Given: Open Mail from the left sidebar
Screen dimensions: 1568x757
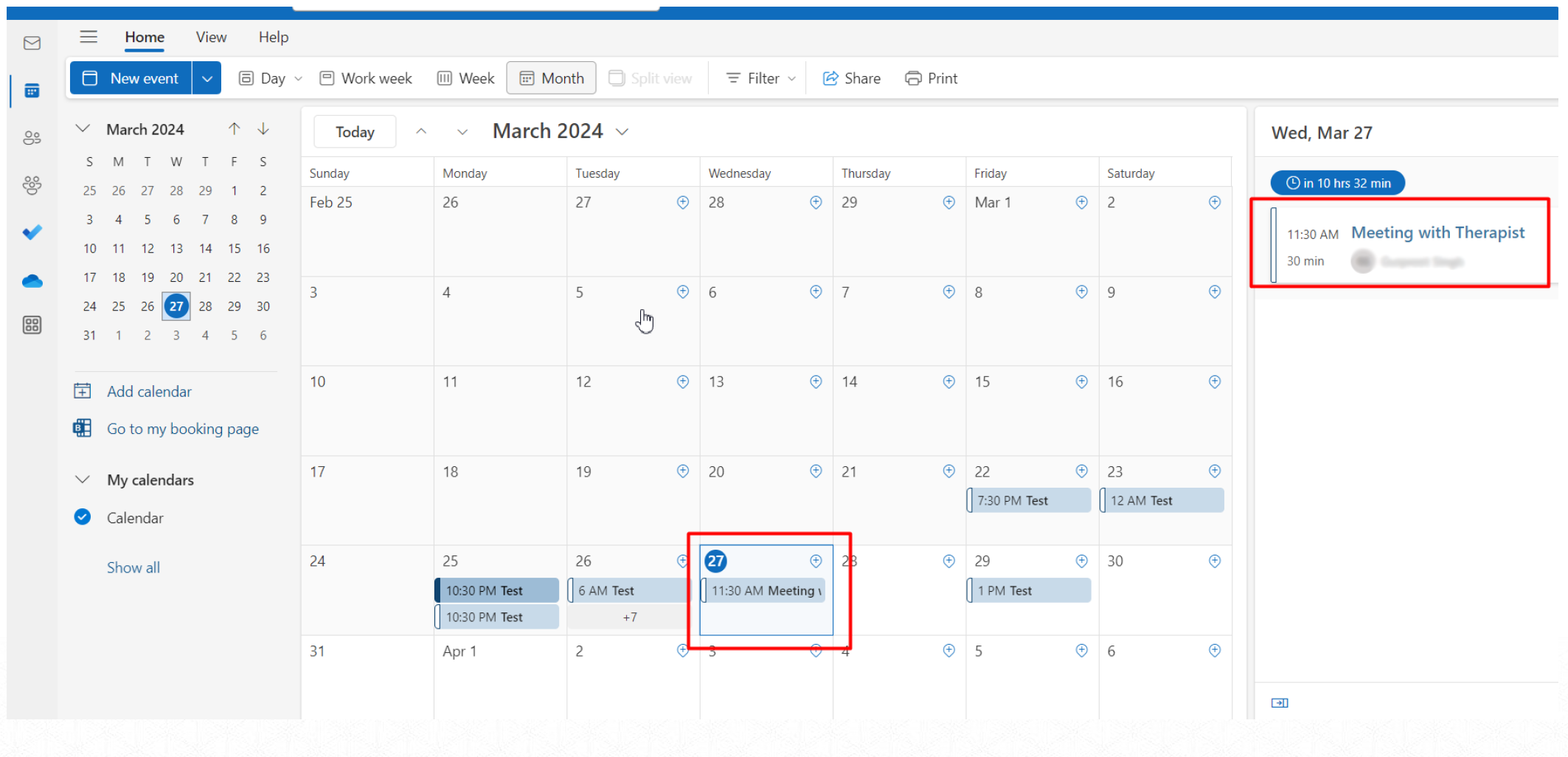Looking at the screenshot, I should (32, 44).
